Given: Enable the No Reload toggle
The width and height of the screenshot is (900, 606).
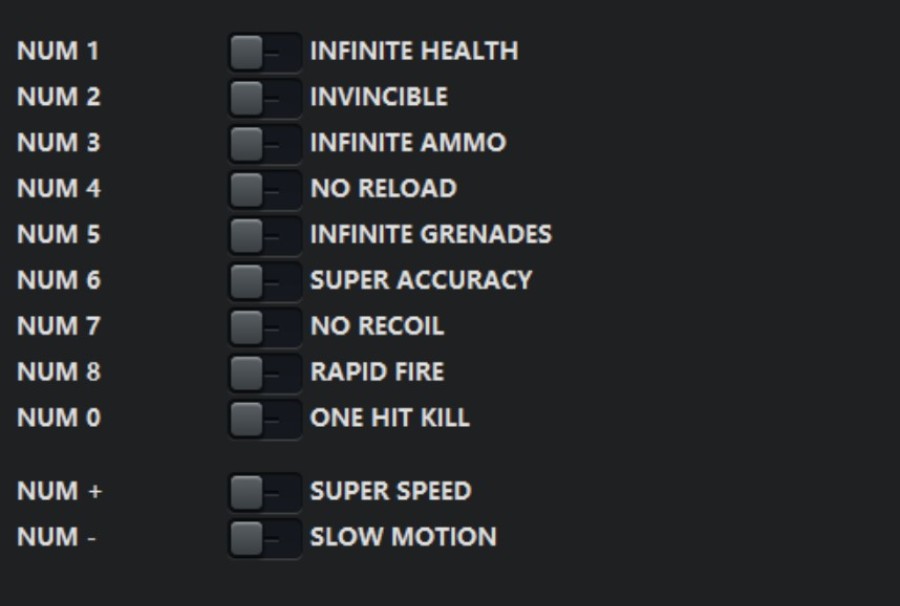Looking at the screenshot, I should point(264,189).
